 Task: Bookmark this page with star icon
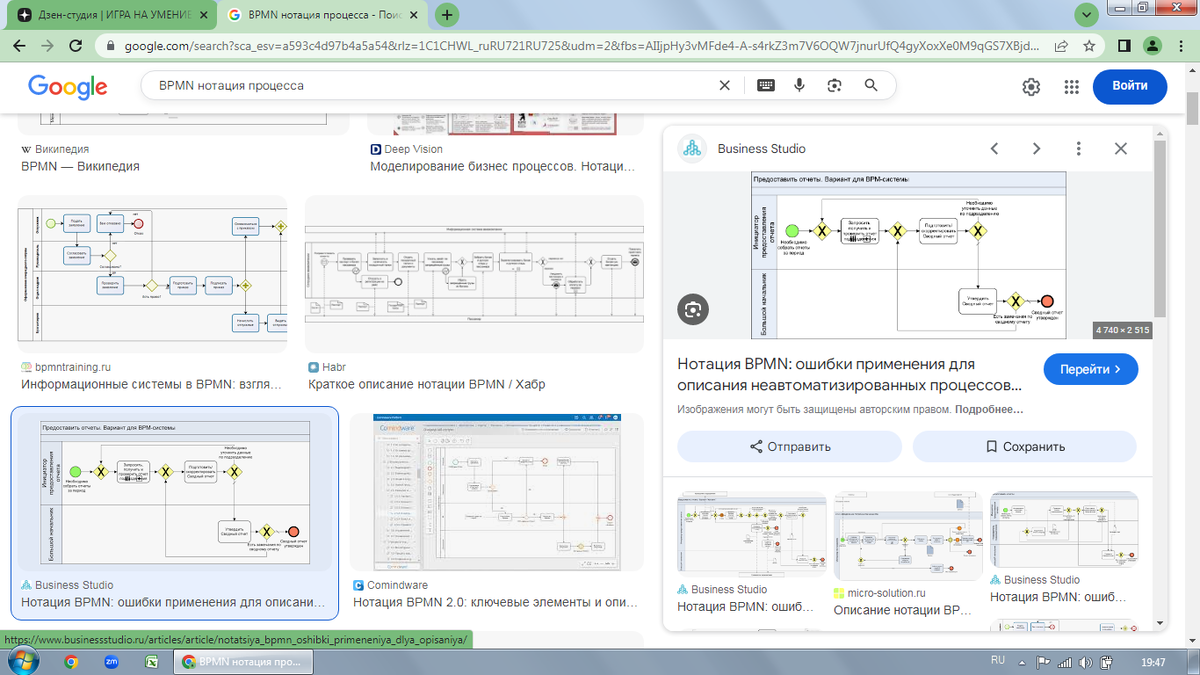1089,46
